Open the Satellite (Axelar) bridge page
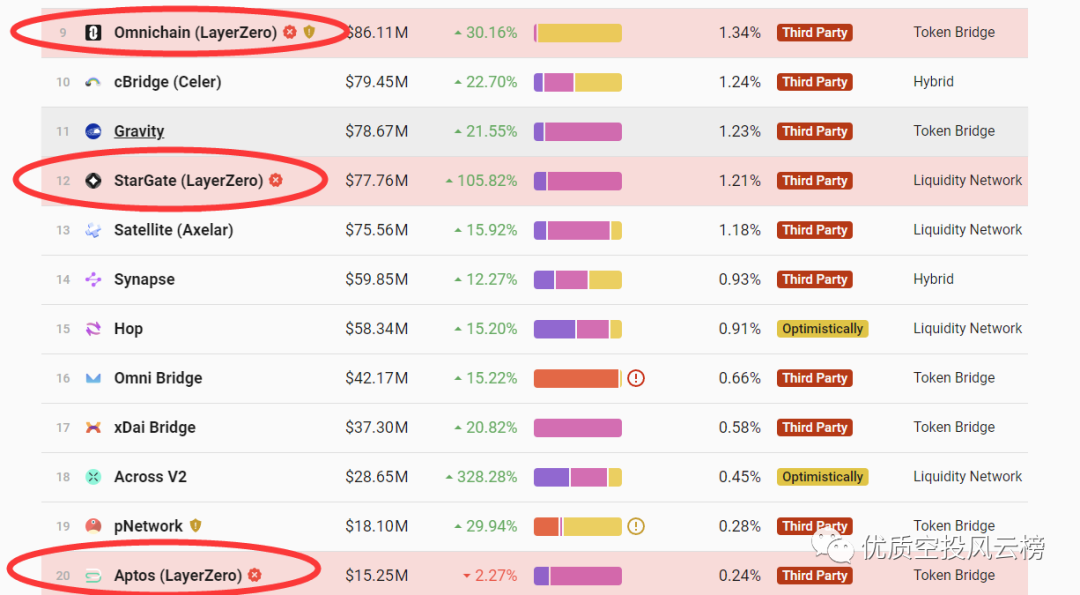The image size is (1080, 595). [x=174, y=230]
